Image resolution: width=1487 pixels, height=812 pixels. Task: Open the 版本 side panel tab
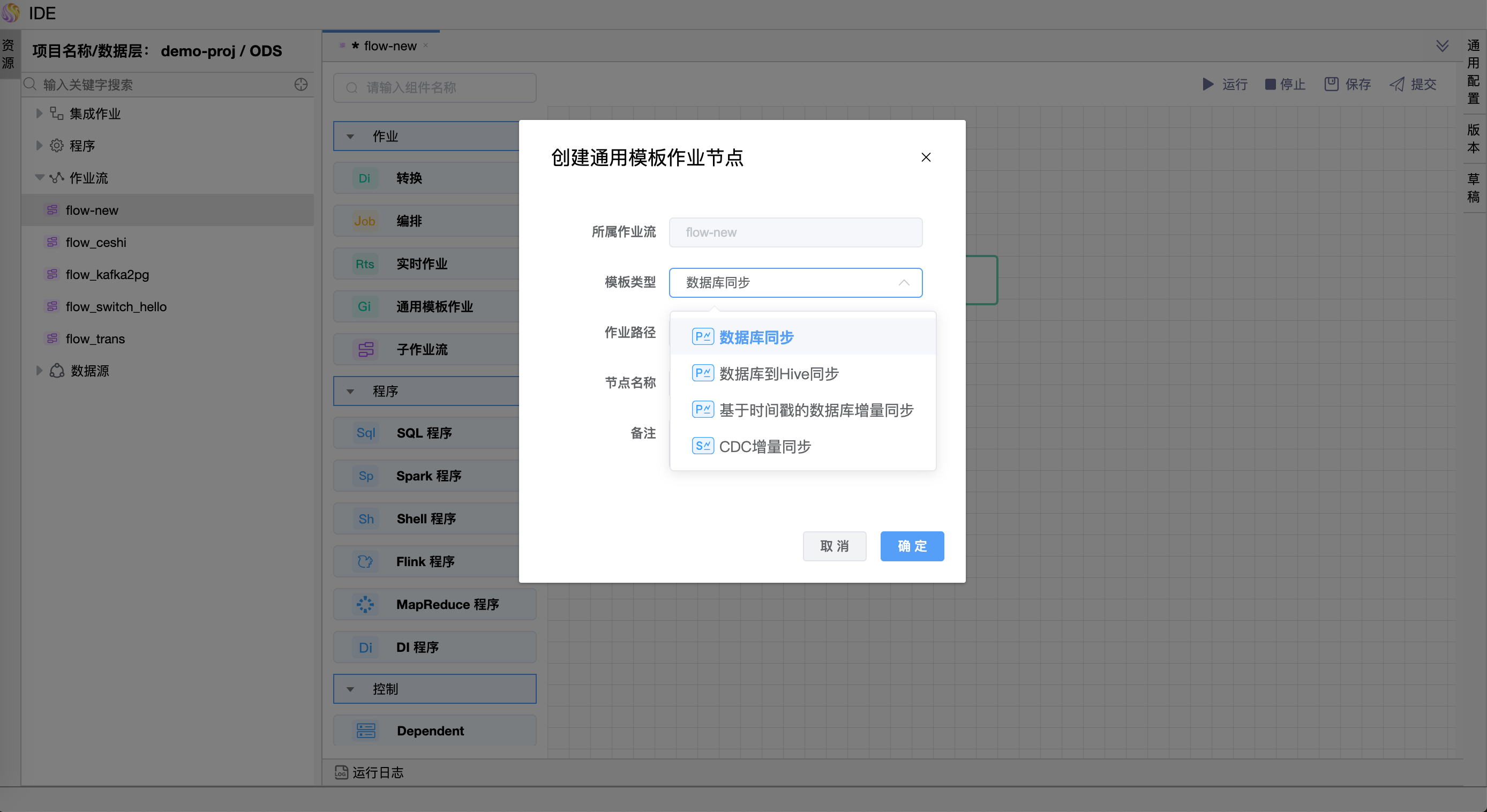pos(1473,139)
